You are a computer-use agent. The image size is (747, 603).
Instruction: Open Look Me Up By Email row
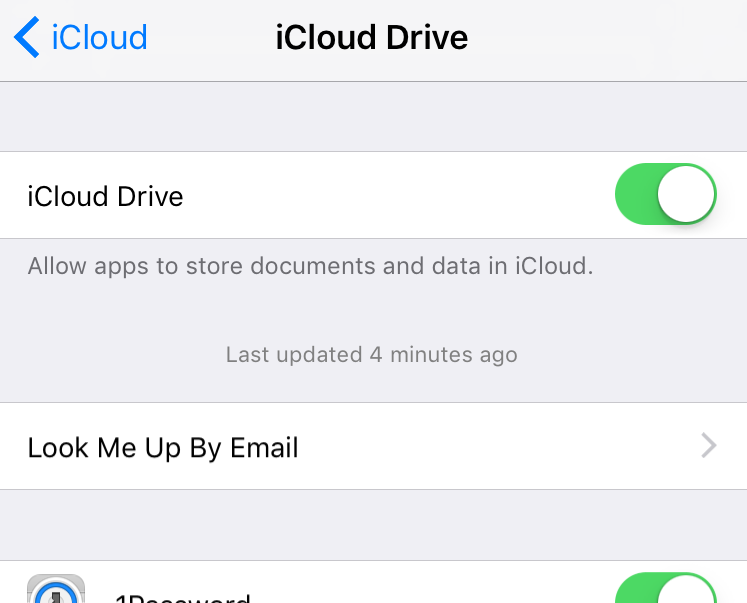(x=374, y=446)
